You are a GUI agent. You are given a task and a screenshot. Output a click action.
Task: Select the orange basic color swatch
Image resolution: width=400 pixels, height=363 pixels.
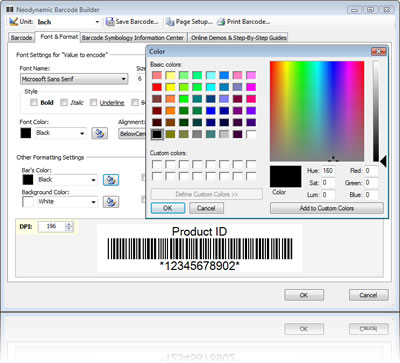(x=170, y=110)
